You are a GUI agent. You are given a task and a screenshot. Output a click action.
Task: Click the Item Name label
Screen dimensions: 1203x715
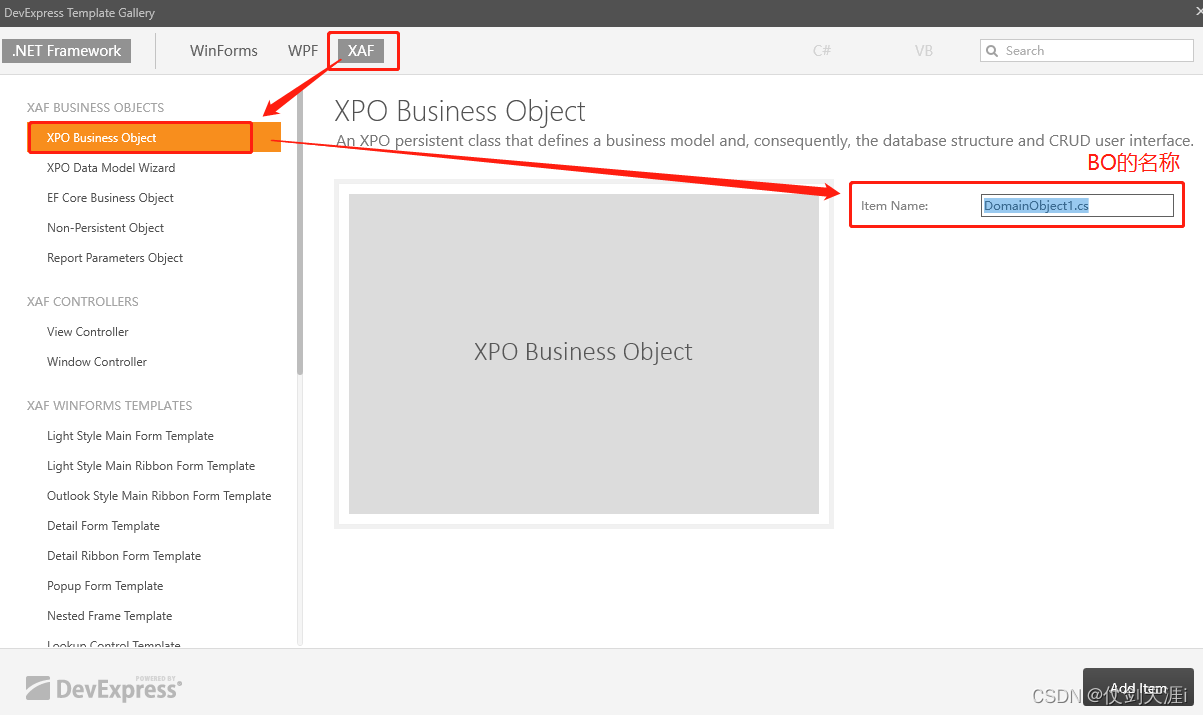pyautogui.click(x=894, y=205)
